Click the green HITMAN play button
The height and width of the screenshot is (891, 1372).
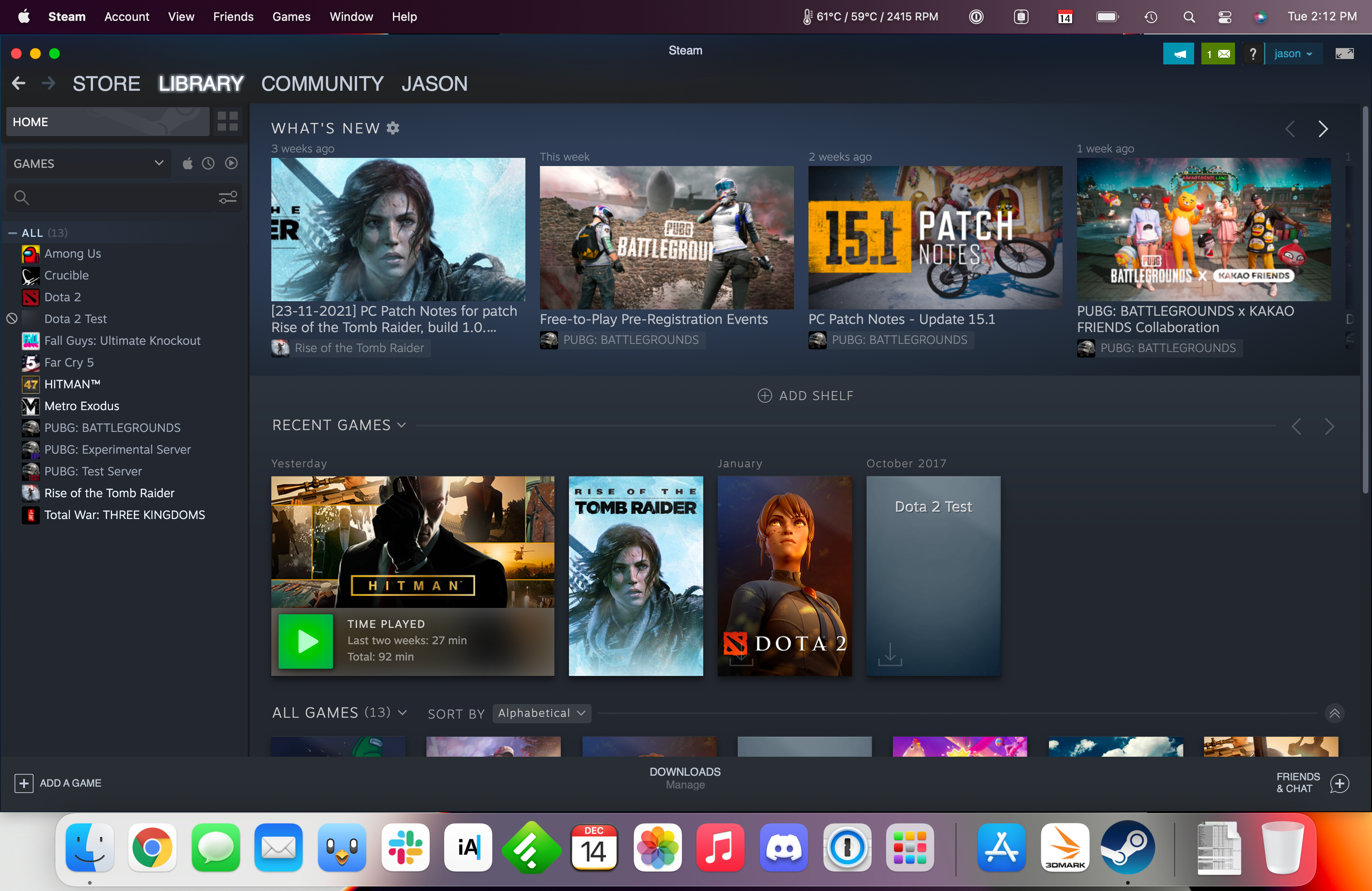click(305, 641)
